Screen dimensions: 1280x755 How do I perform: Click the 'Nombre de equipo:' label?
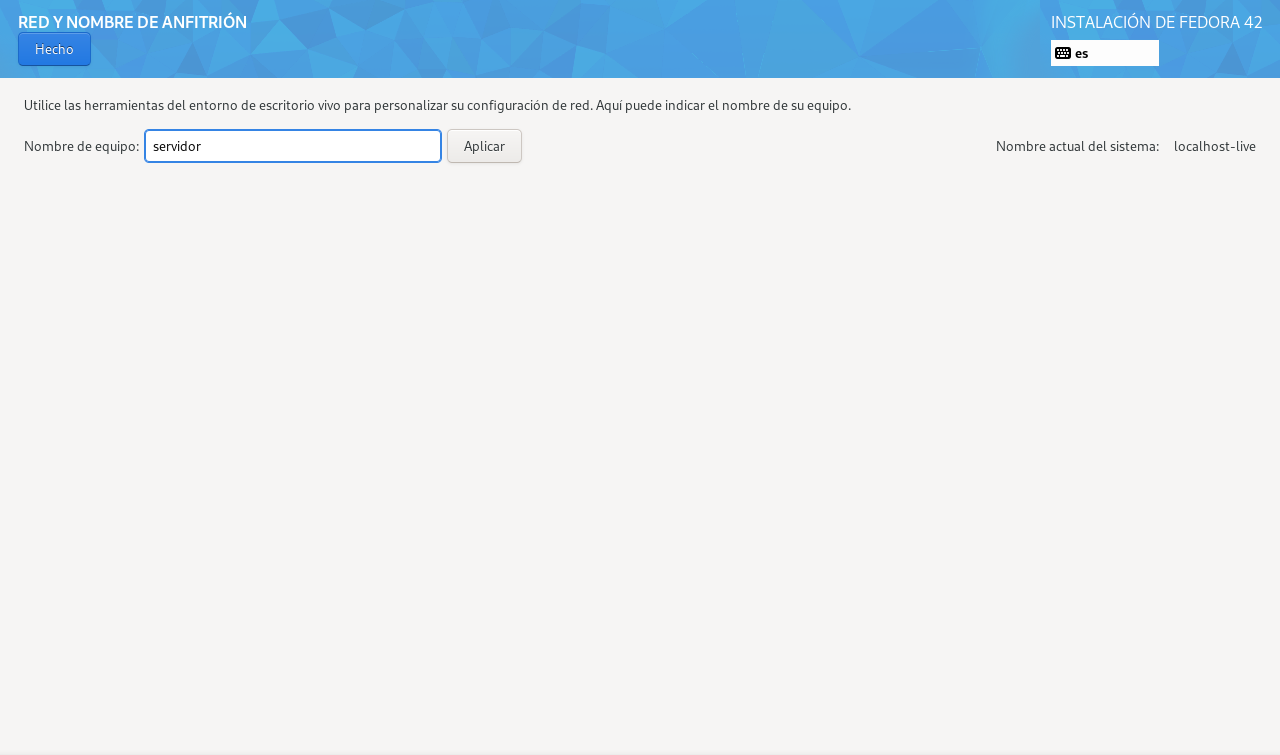[81, 146]
